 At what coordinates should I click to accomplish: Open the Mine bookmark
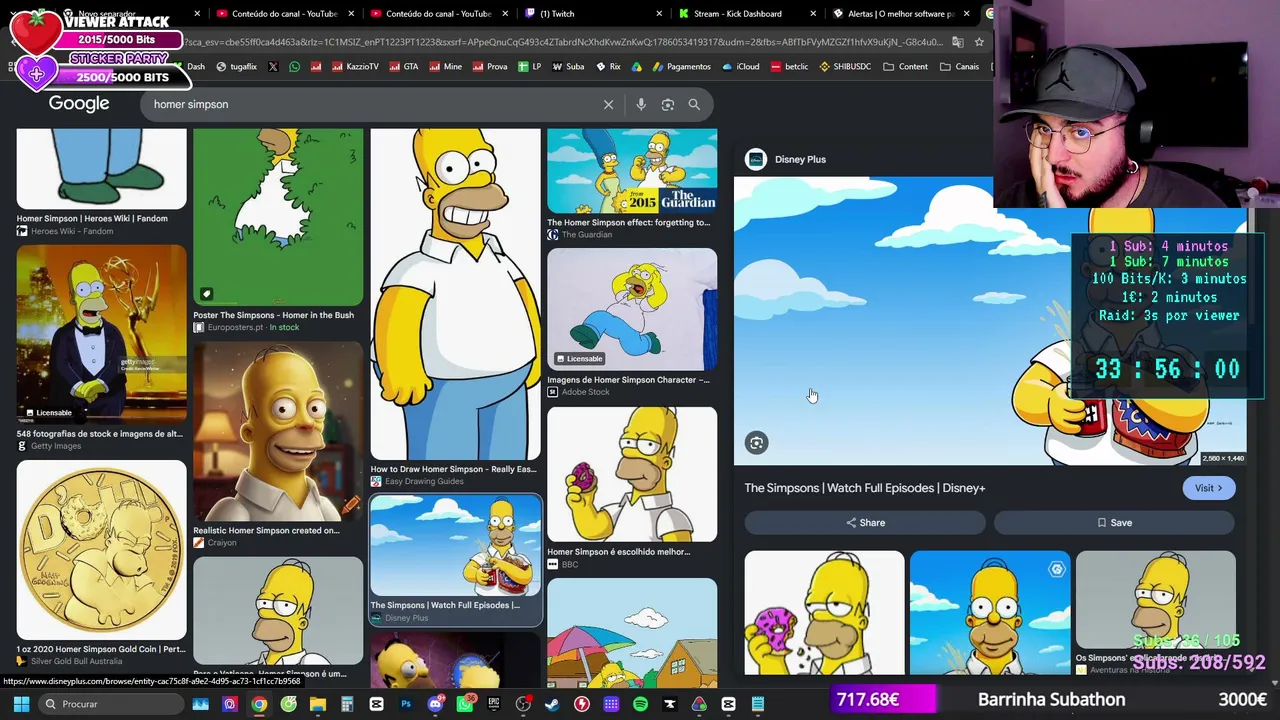[x=446, y=67]
